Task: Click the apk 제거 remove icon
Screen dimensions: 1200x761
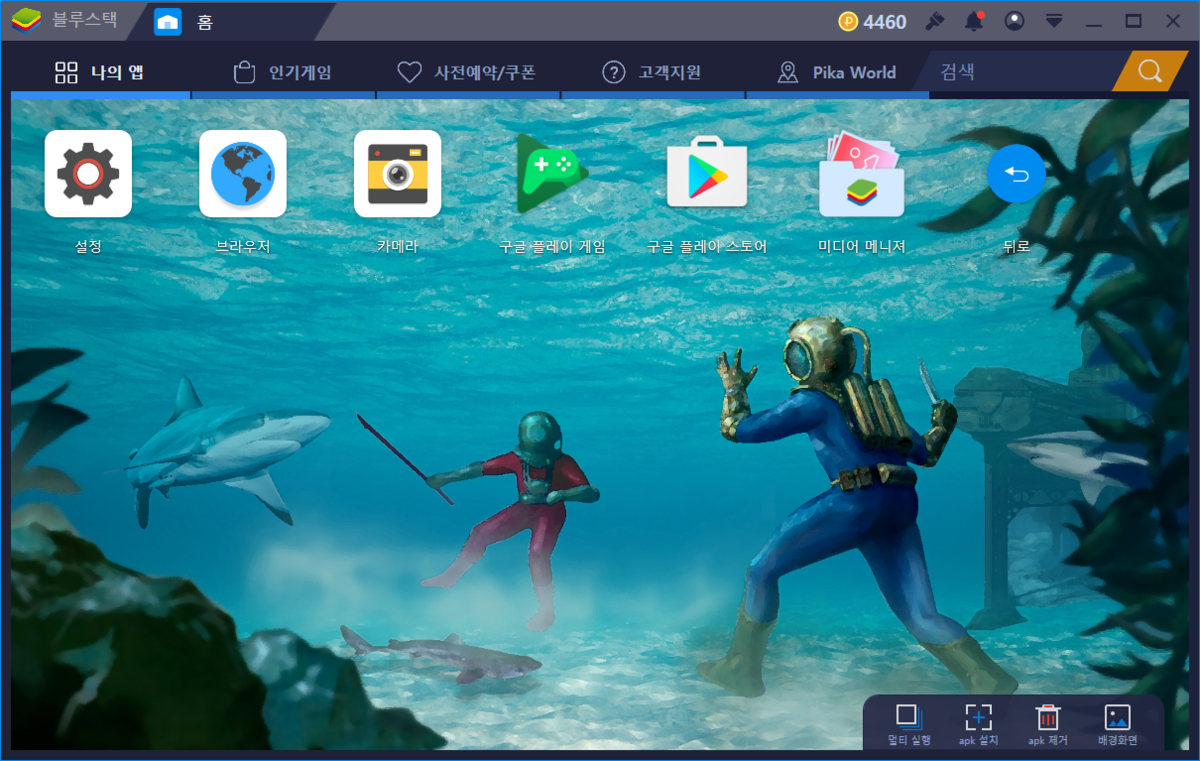Action: 1047,722
